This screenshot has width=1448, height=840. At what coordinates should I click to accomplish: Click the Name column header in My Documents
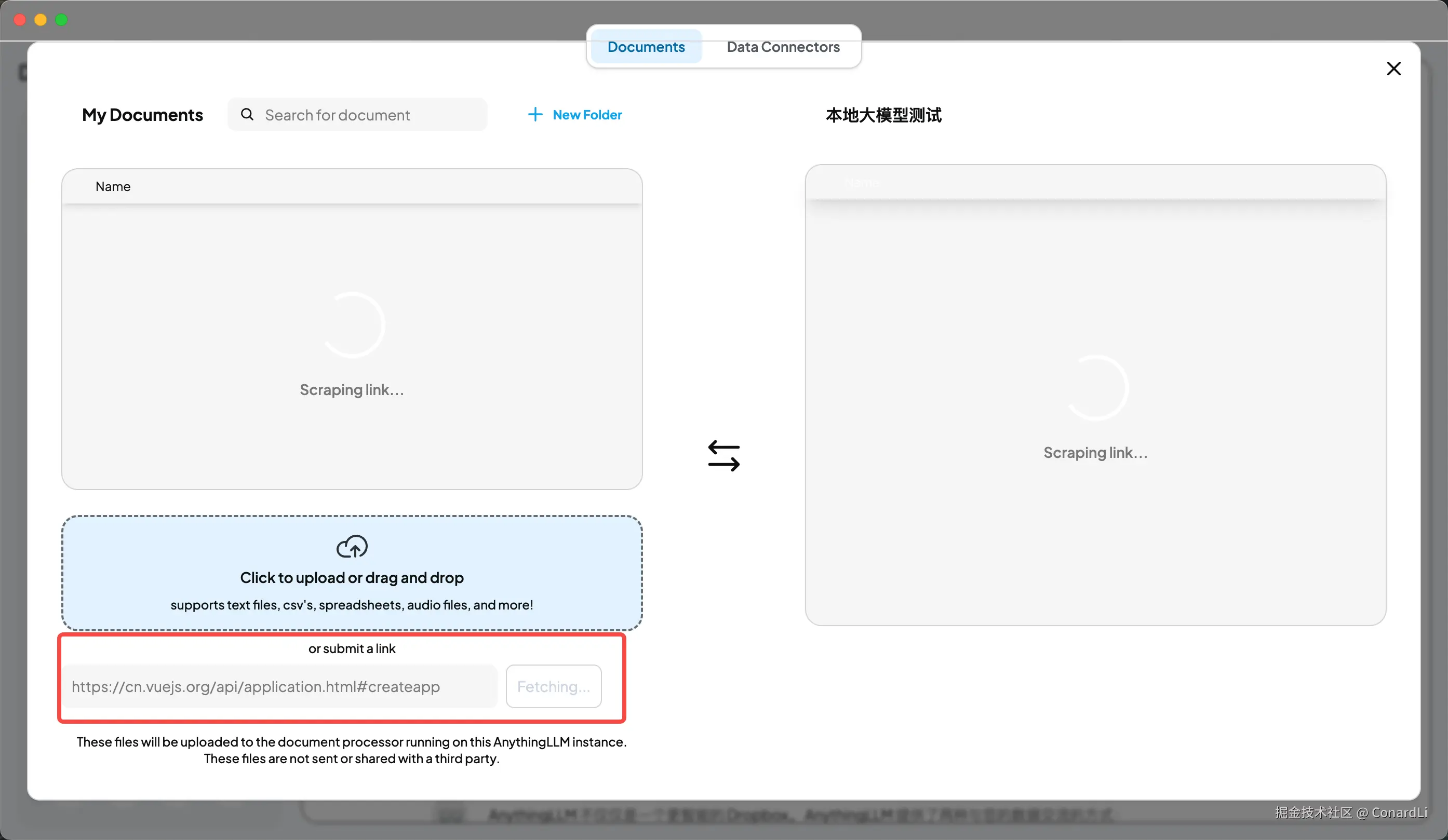(x=113, y=187)
